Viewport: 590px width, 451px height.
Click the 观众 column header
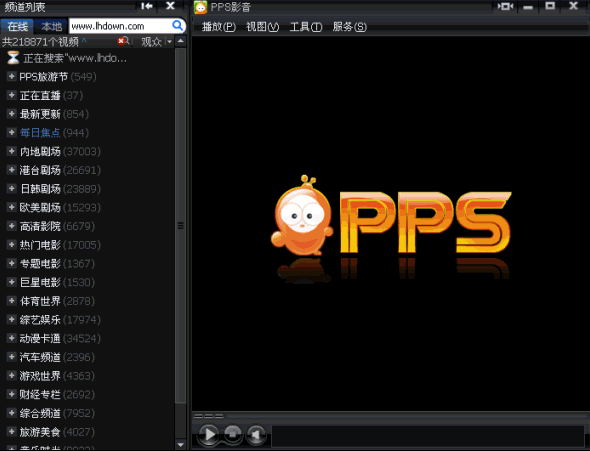(x=151, y=42)
